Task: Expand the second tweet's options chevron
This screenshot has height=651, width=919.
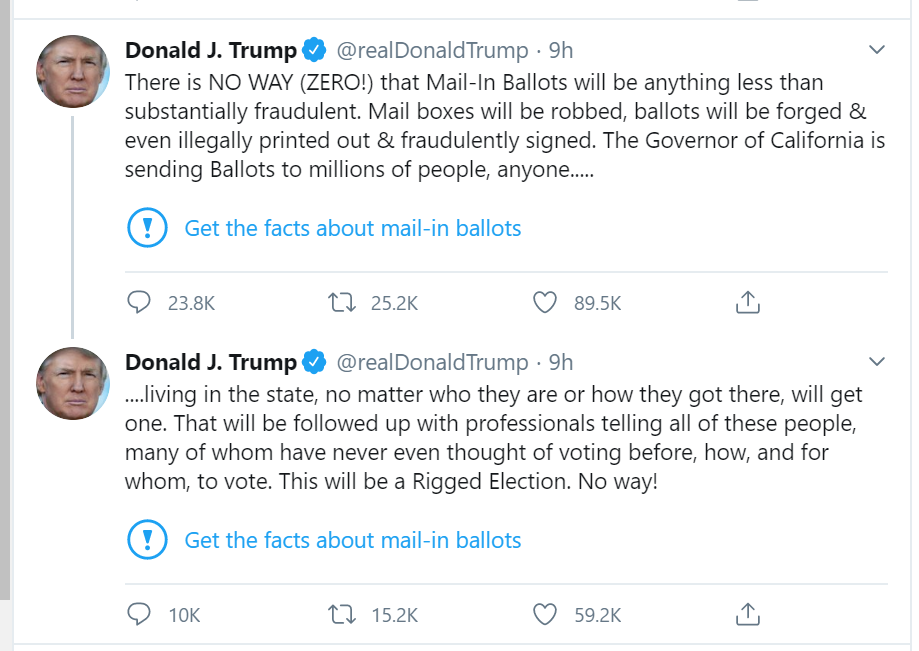Action: [x=877, y=361]
